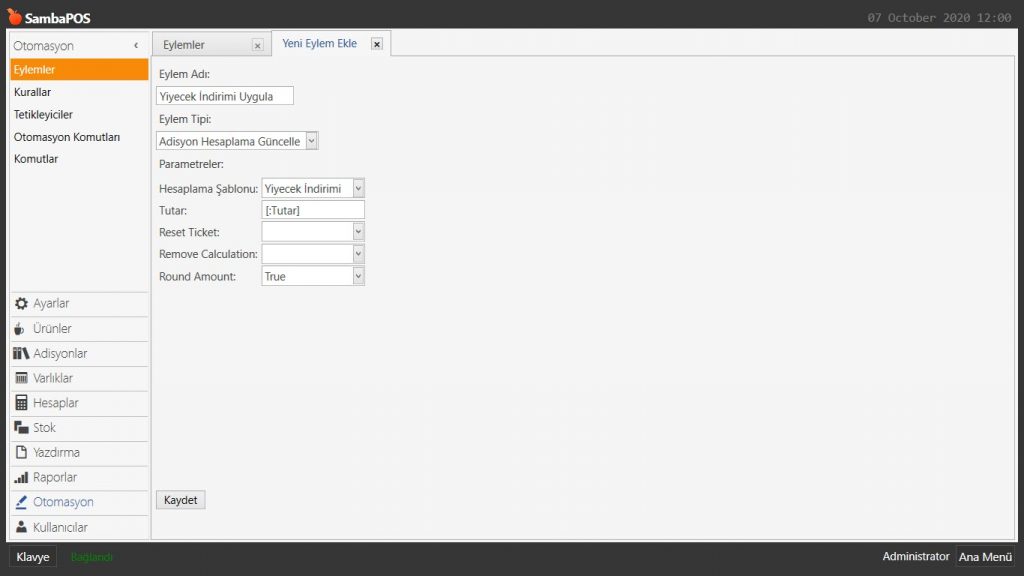Open the Hesaplama Şablonu dropdown
Image resolution: width=1024 pixels, height=576 pixels.
[x=358, y=188]
